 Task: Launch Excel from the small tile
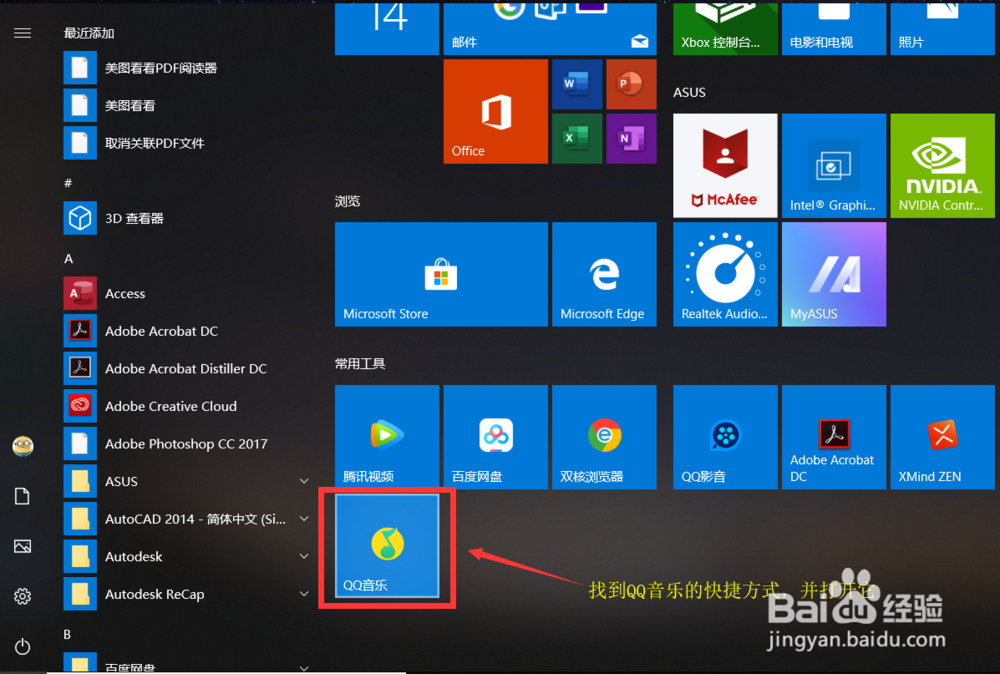(577, 138)
